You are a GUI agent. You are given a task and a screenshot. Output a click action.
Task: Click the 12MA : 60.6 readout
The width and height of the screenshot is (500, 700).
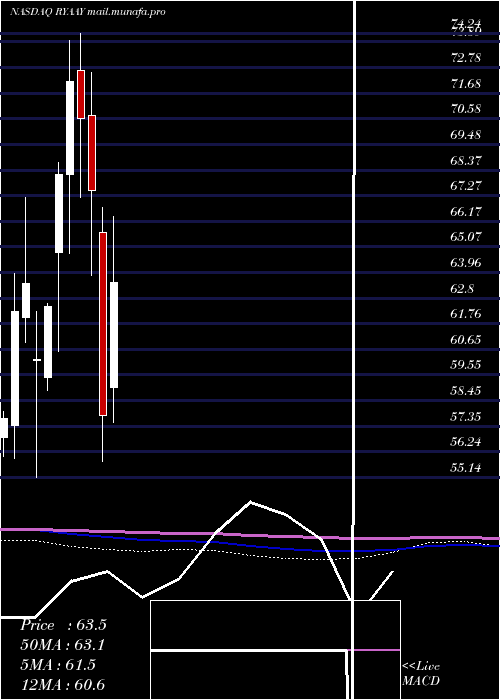click(62, 685)
